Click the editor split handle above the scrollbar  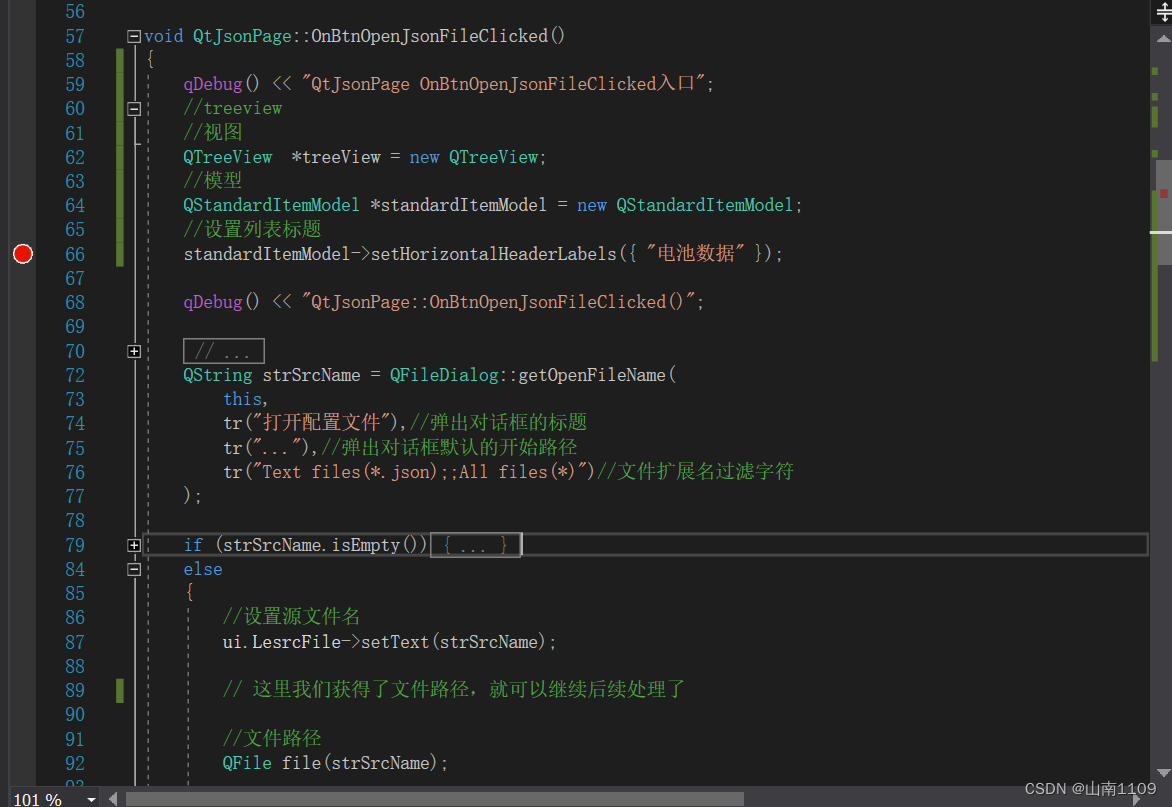pyautogui.click(x=1163, y=13)
